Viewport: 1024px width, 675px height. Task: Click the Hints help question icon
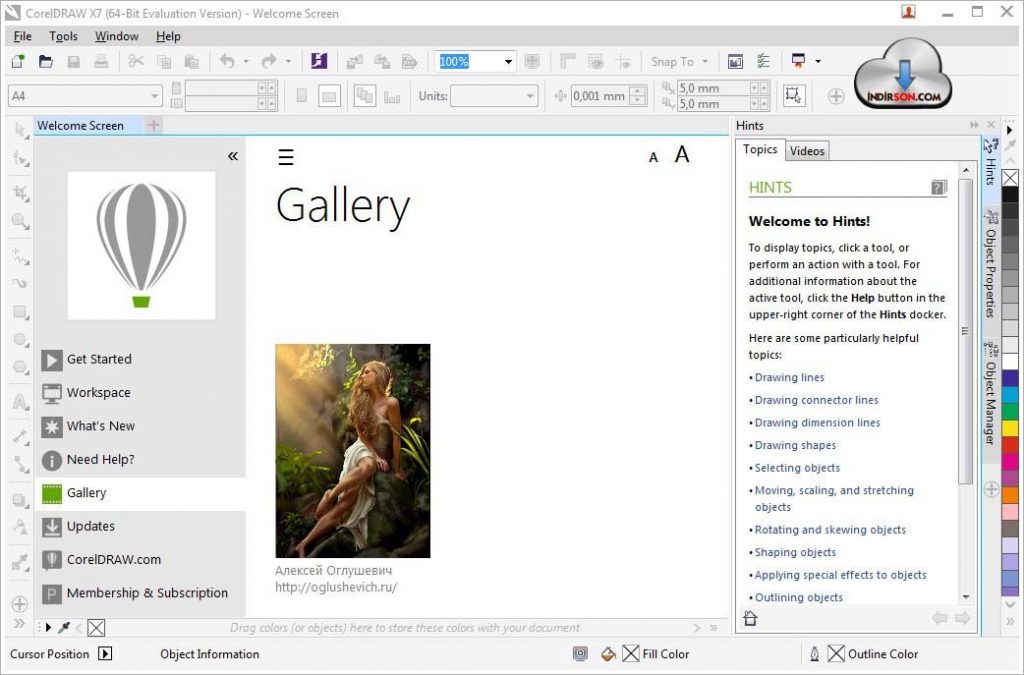tap(938, 187)
